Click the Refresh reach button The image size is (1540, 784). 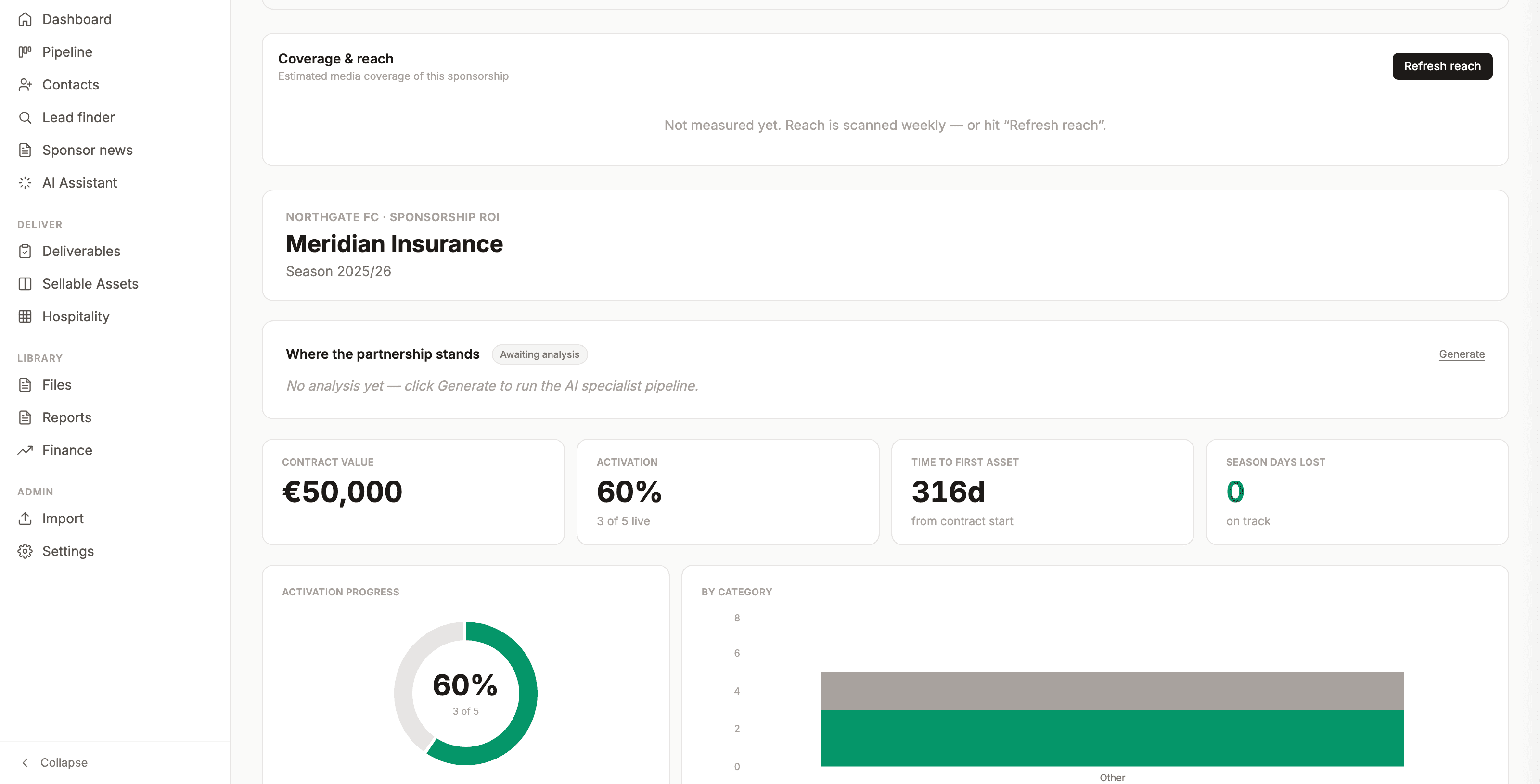click(1442, 66)
